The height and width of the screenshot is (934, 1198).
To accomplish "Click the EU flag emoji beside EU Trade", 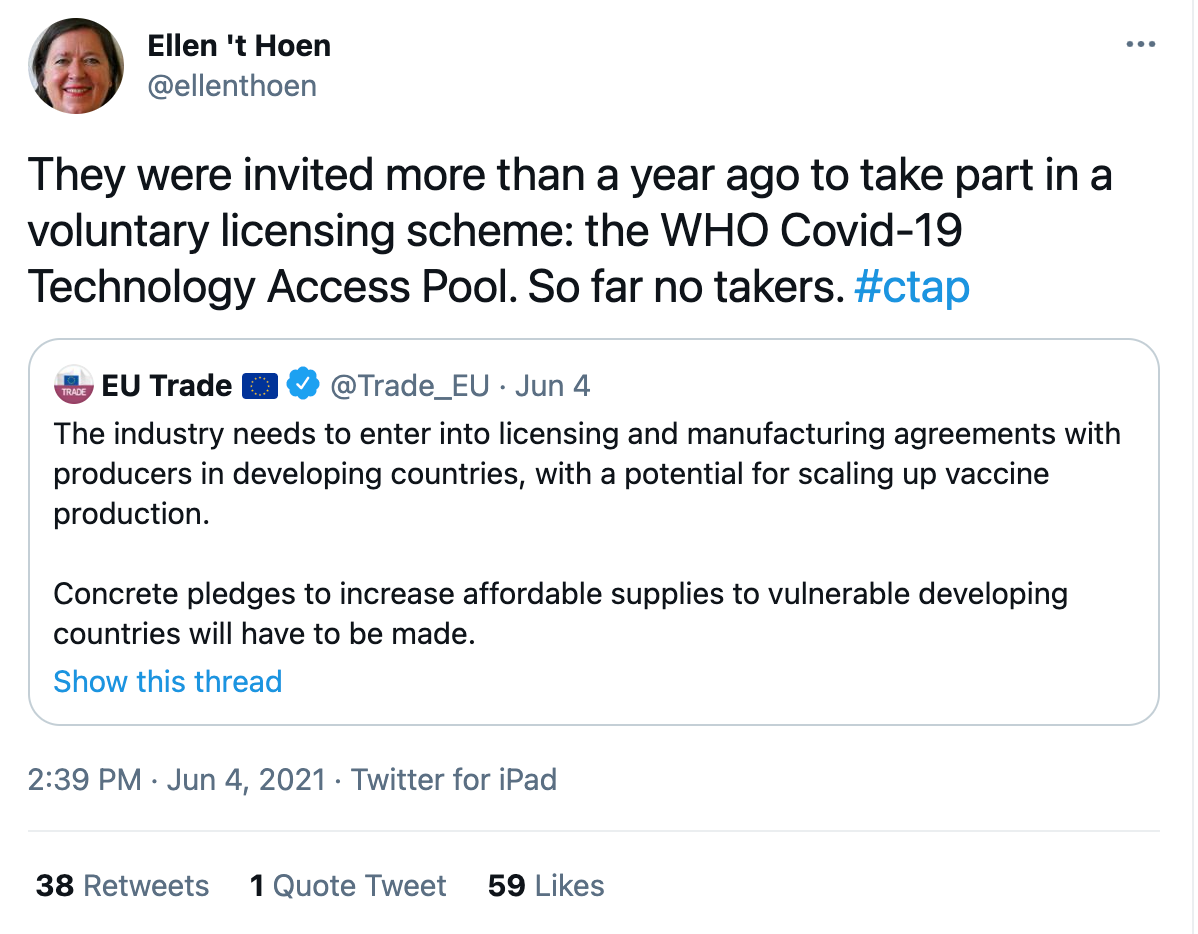I will [261, 384].
